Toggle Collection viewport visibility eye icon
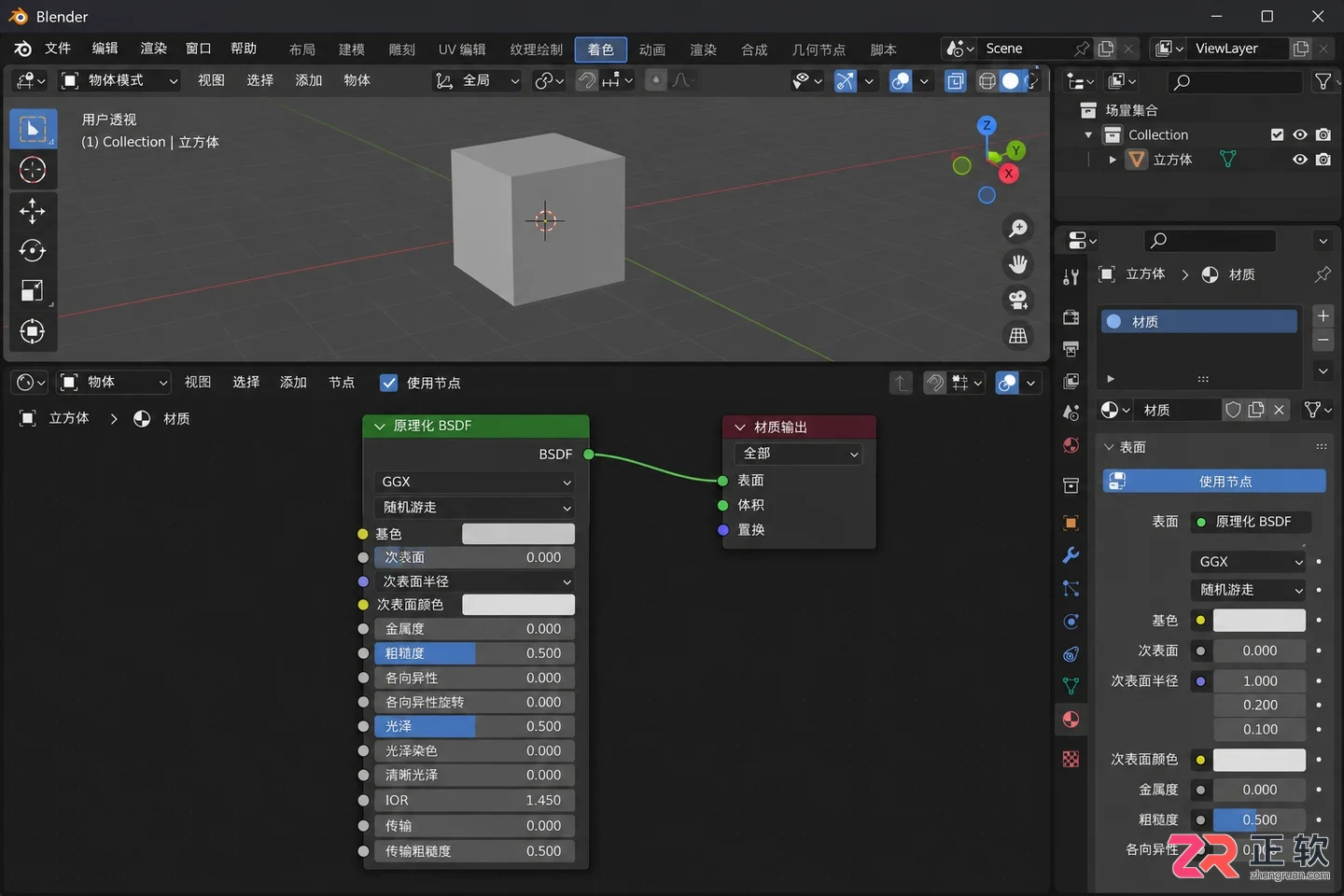This screenshot has width=1344, height=896. click(x=1299, y=135)
